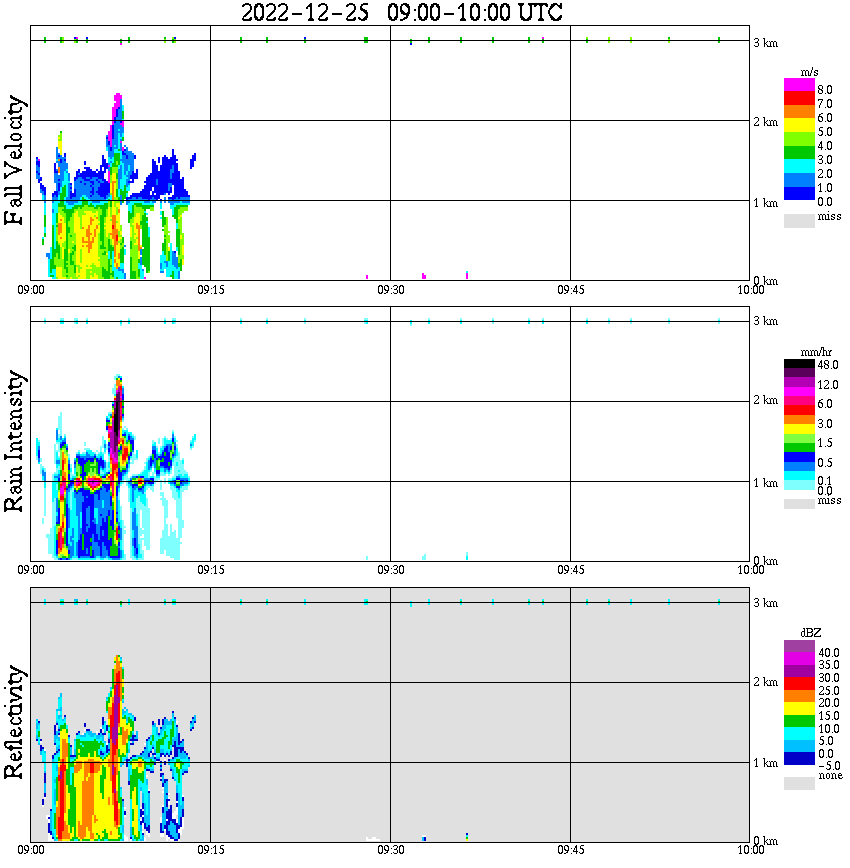
Task: Click the "1 km" label beside the Rain Intensity plot
Action: (x=766, y=483)
